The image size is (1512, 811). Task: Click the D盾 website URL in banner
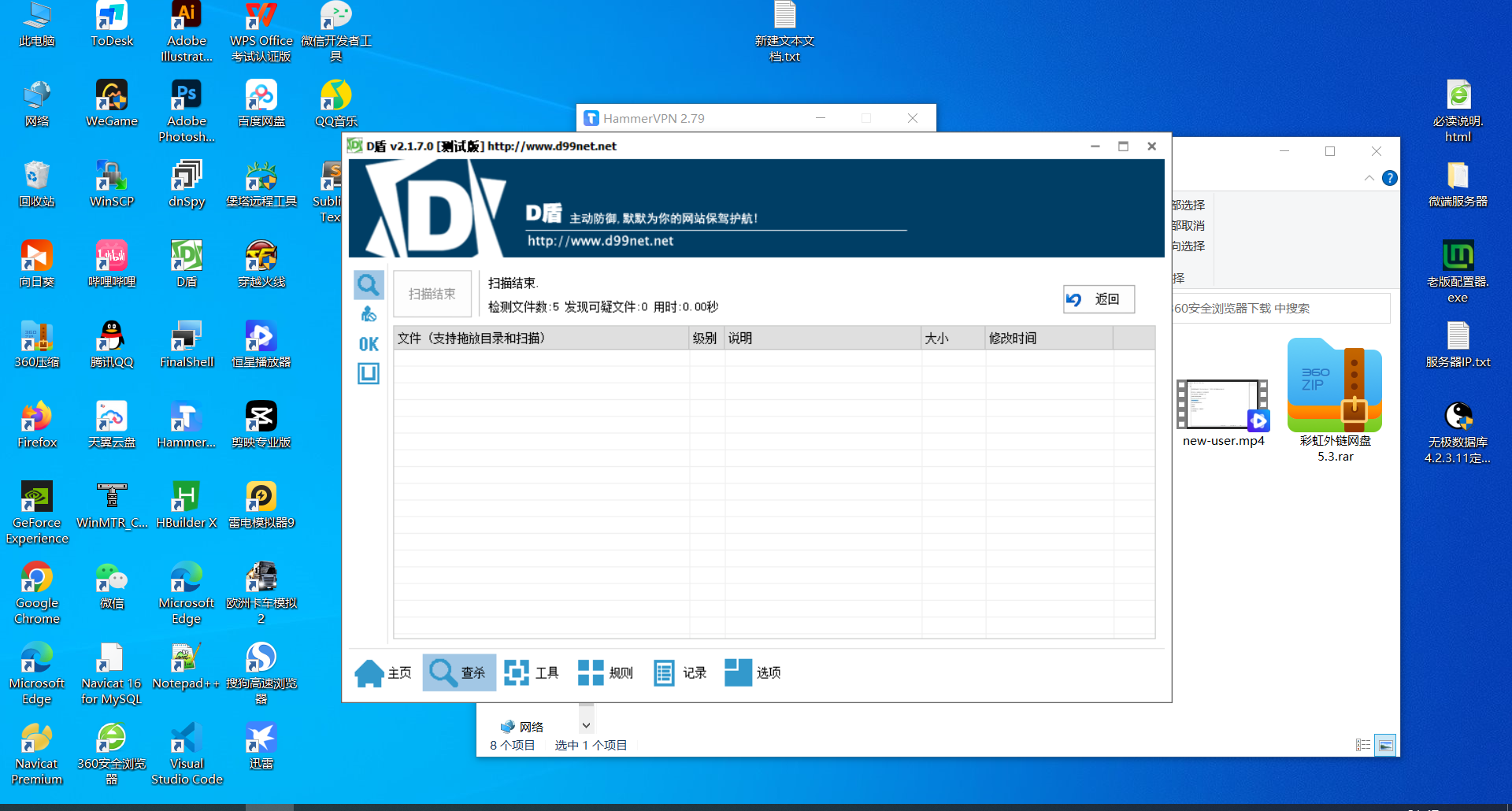600,241
